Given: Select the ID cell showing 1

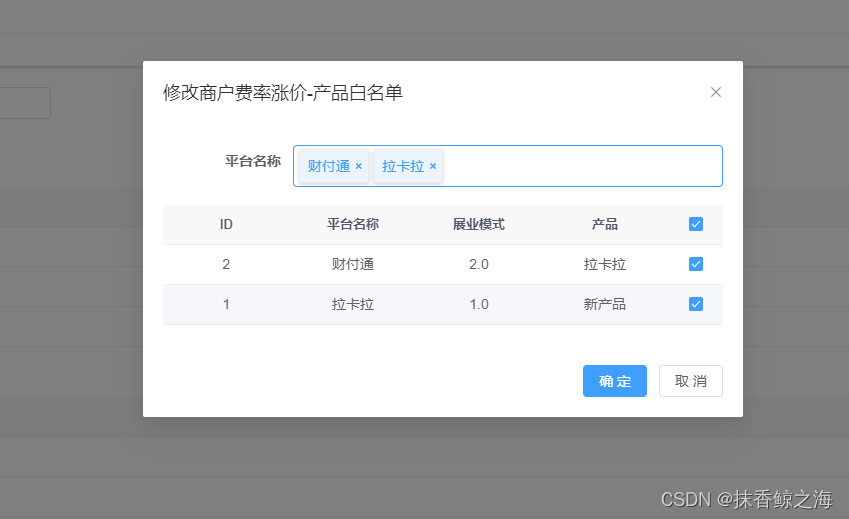Looking at the screenshot, I should point(226,304).
